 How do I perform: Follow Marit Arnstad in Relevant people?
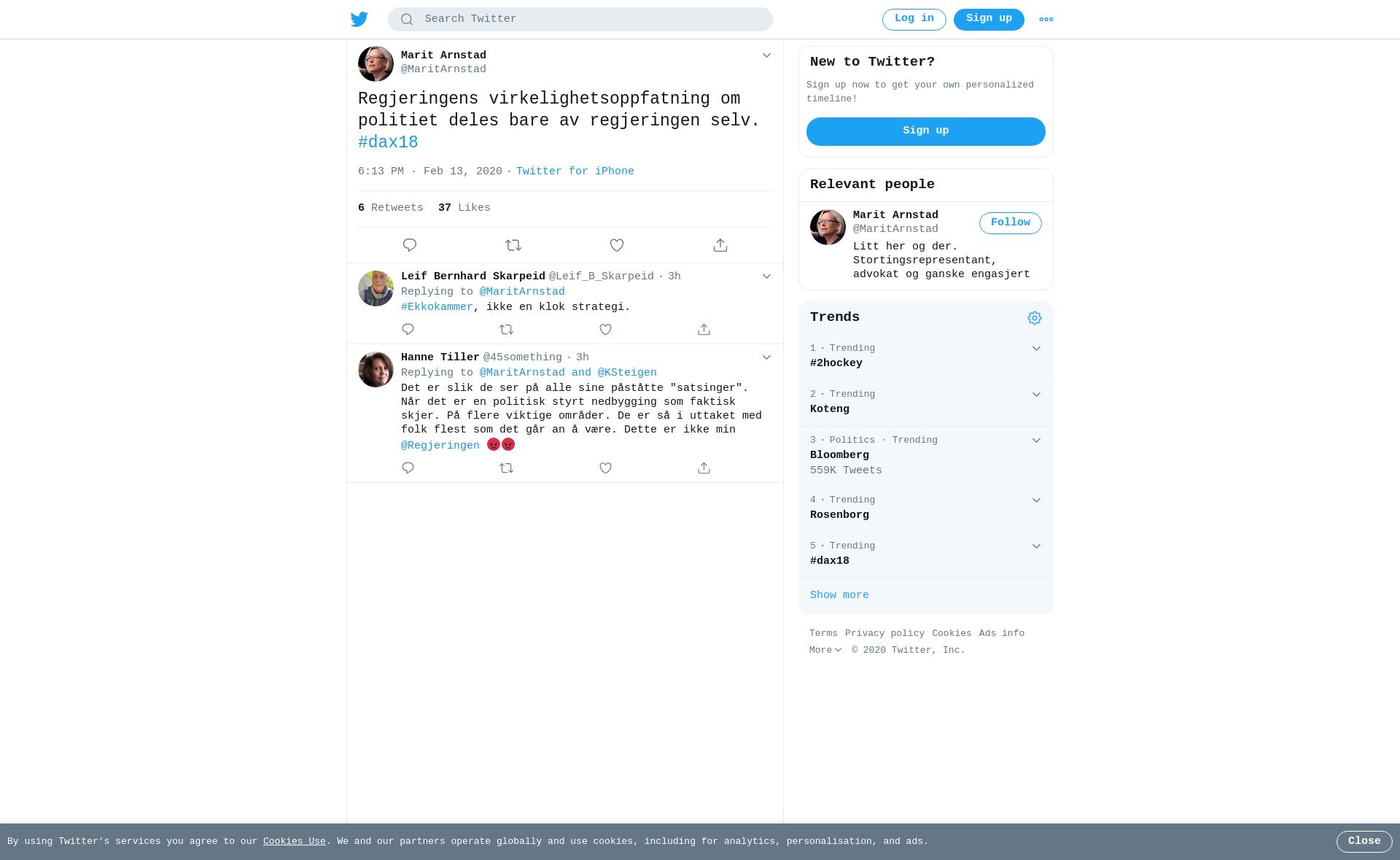pyautogui.click(x=1011, y=223)
